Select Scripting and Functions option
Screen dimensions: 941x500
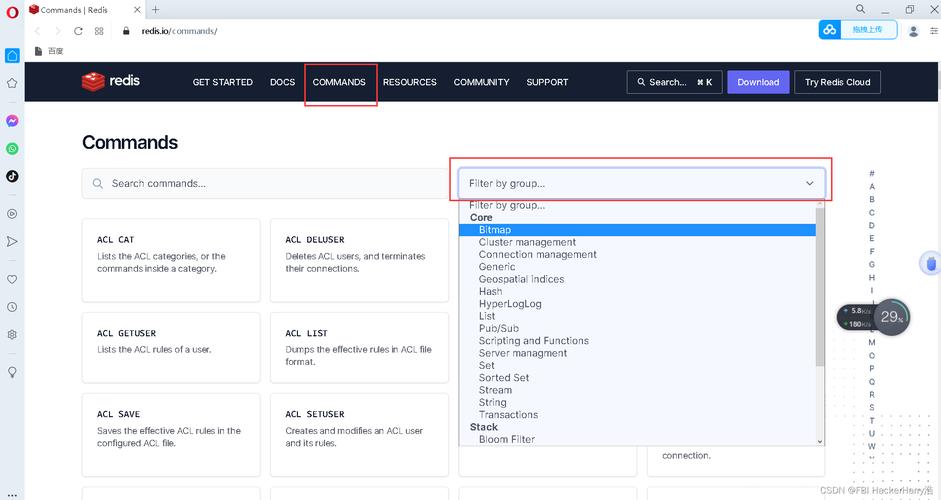pyautogui.click(x=637, y=340)
